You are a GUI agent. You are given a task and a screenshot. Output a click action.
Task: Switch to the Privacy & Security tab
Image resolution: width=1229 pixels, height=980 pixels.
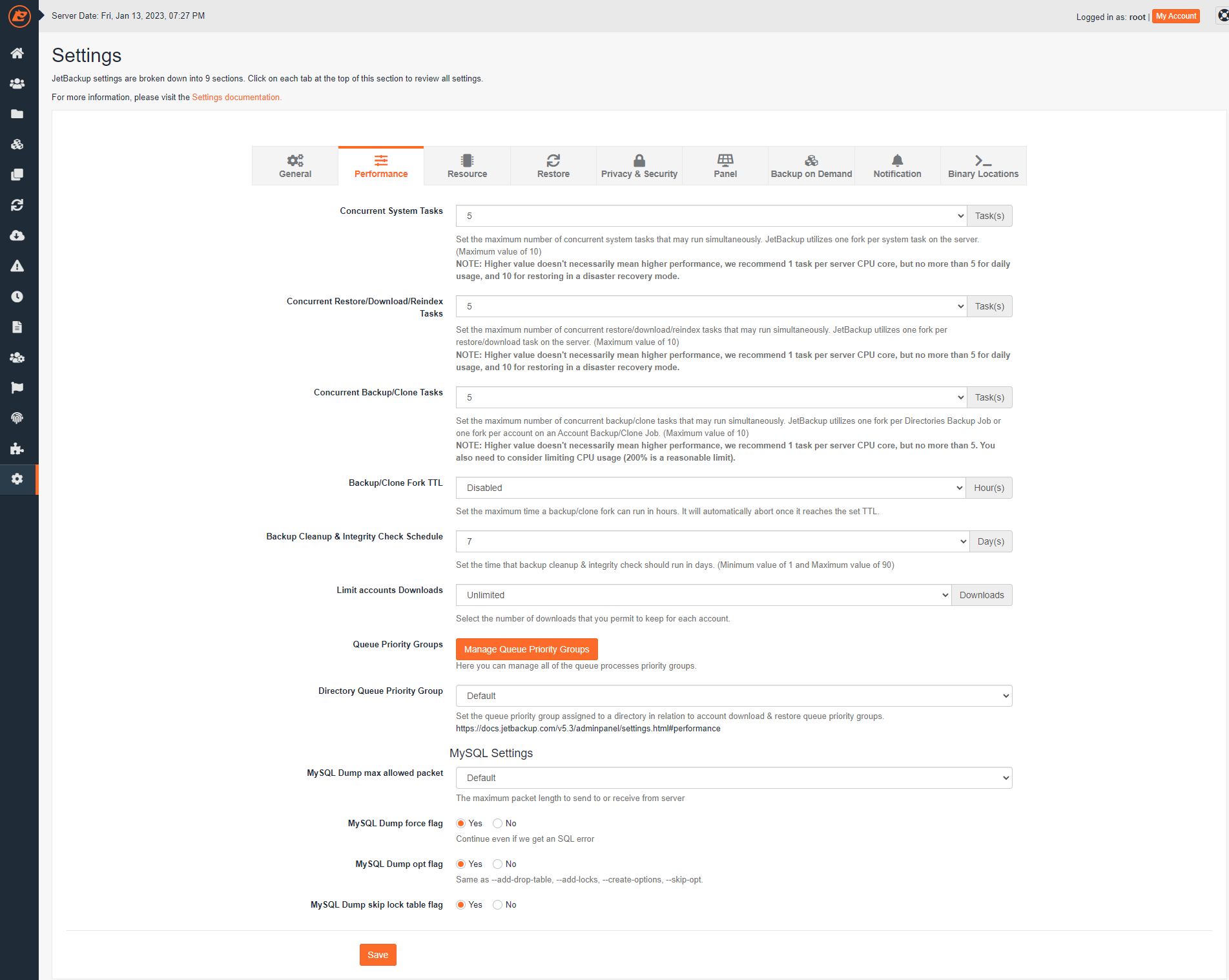pos(639,165)
